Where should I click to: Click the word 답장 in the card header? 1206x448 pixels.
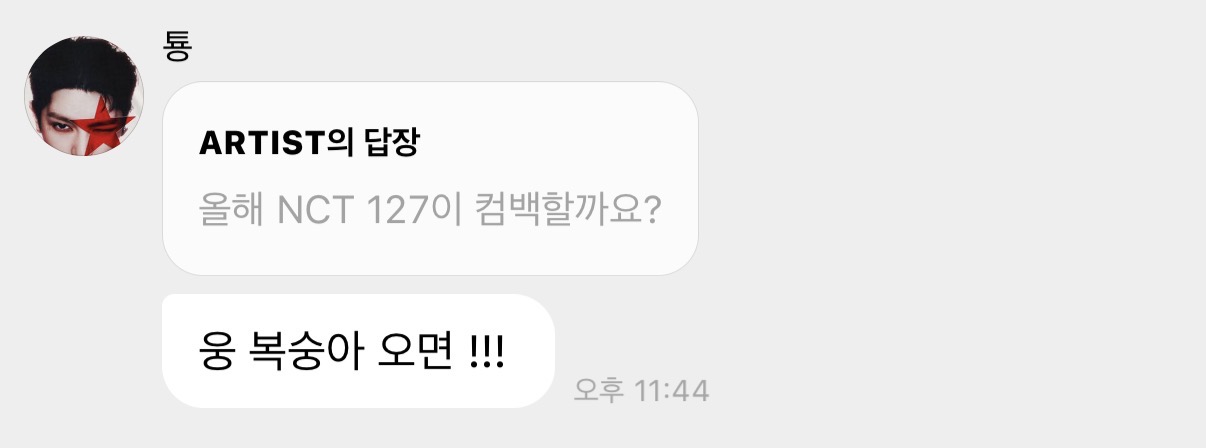pos(392,143)
